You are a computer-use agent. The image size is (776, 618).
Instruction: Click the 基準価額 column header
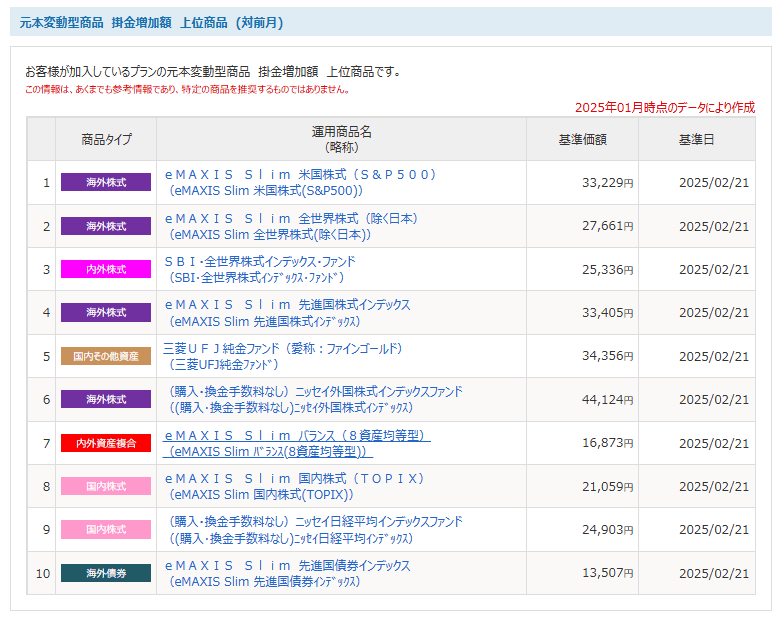[582, 140]
